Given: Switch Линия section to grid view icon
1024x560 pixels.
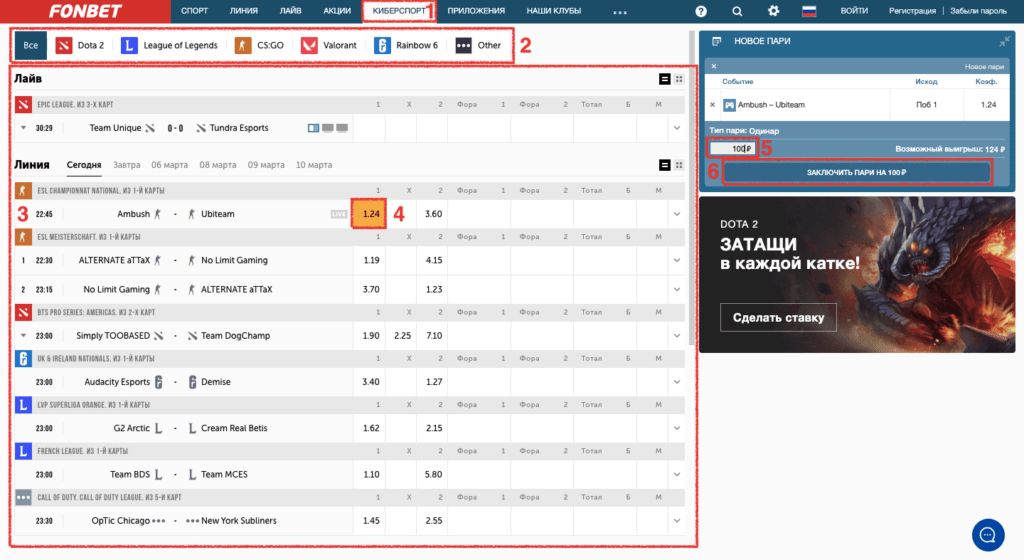Looking at the screenshot, I should click(x=679, y=165).
